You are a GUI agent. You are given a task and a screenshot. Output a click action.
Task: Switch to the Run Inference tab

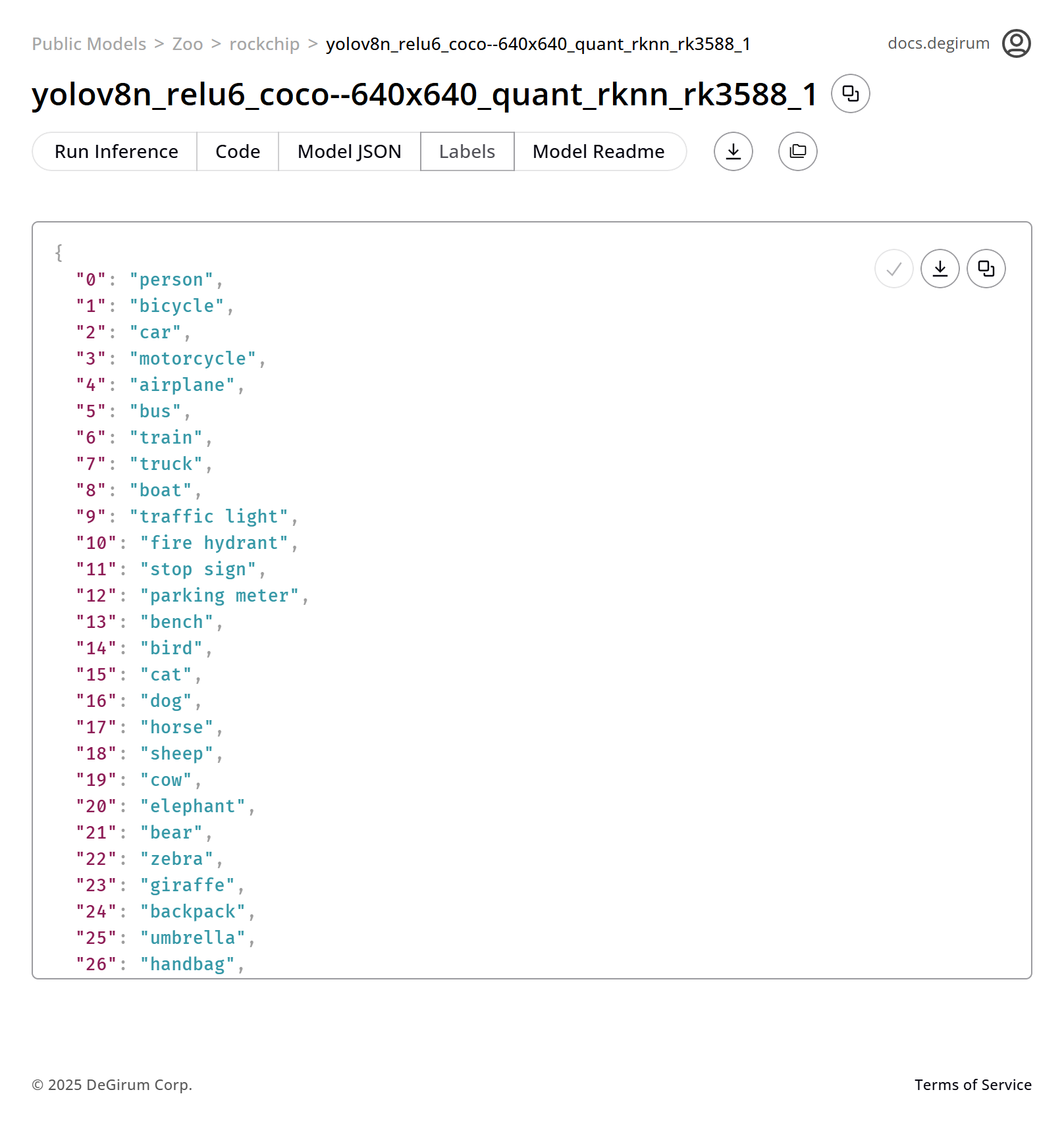116,151
